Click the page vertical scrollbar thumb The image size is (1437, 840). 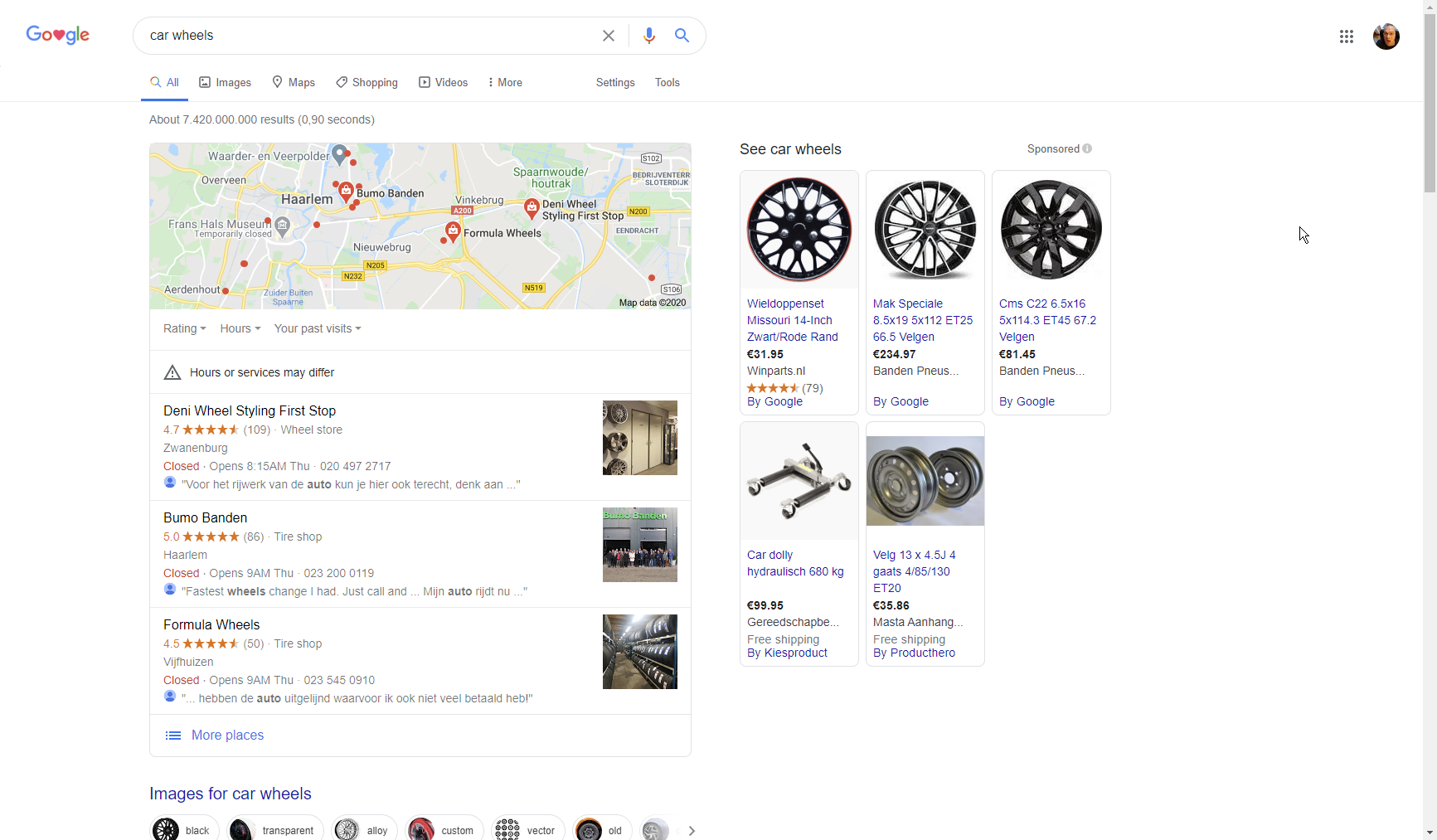pos(1430,102)
